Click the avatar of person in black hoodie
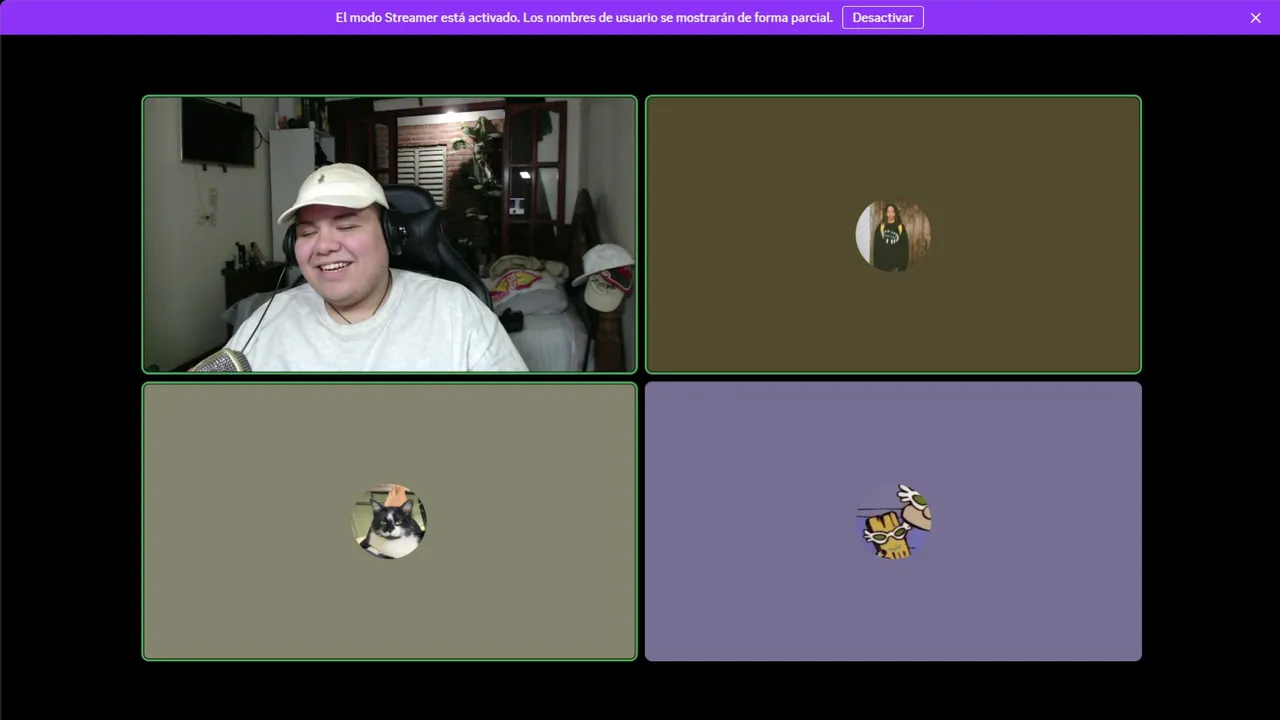Image resolution: width=1280 pixels, height=720 pixels. 893,235
